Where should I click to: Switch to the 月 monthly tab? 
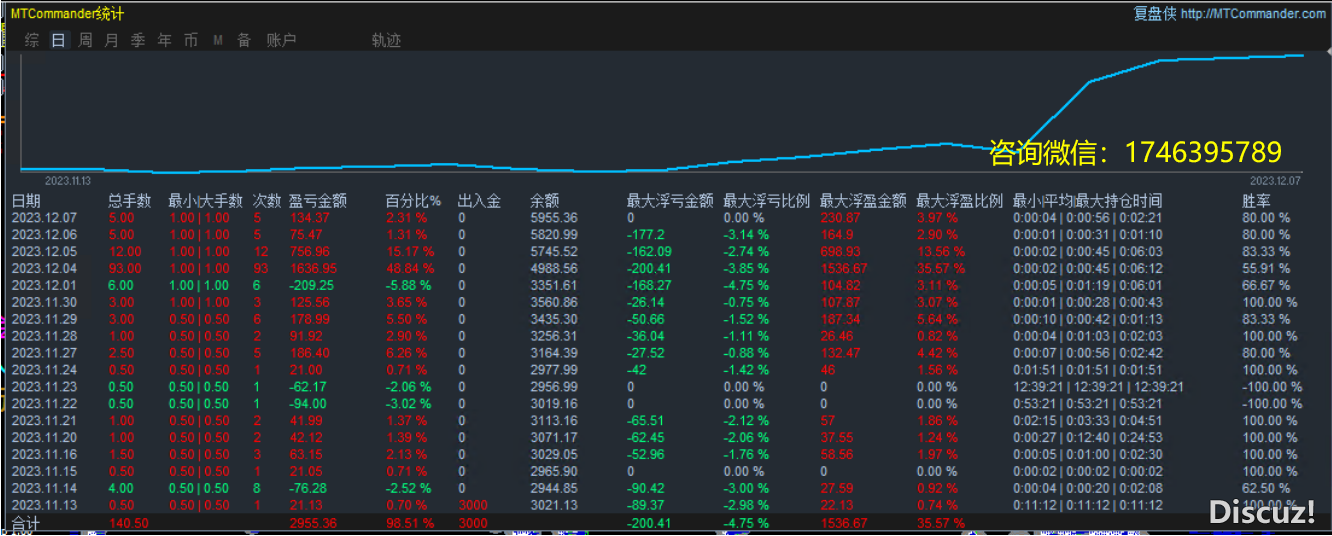click(111, 41)
